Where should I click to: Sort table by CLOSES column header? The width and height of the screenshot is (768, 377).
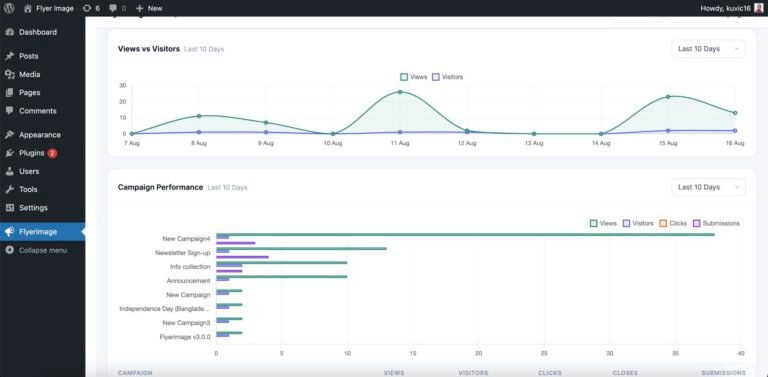[x=625, y=373]
